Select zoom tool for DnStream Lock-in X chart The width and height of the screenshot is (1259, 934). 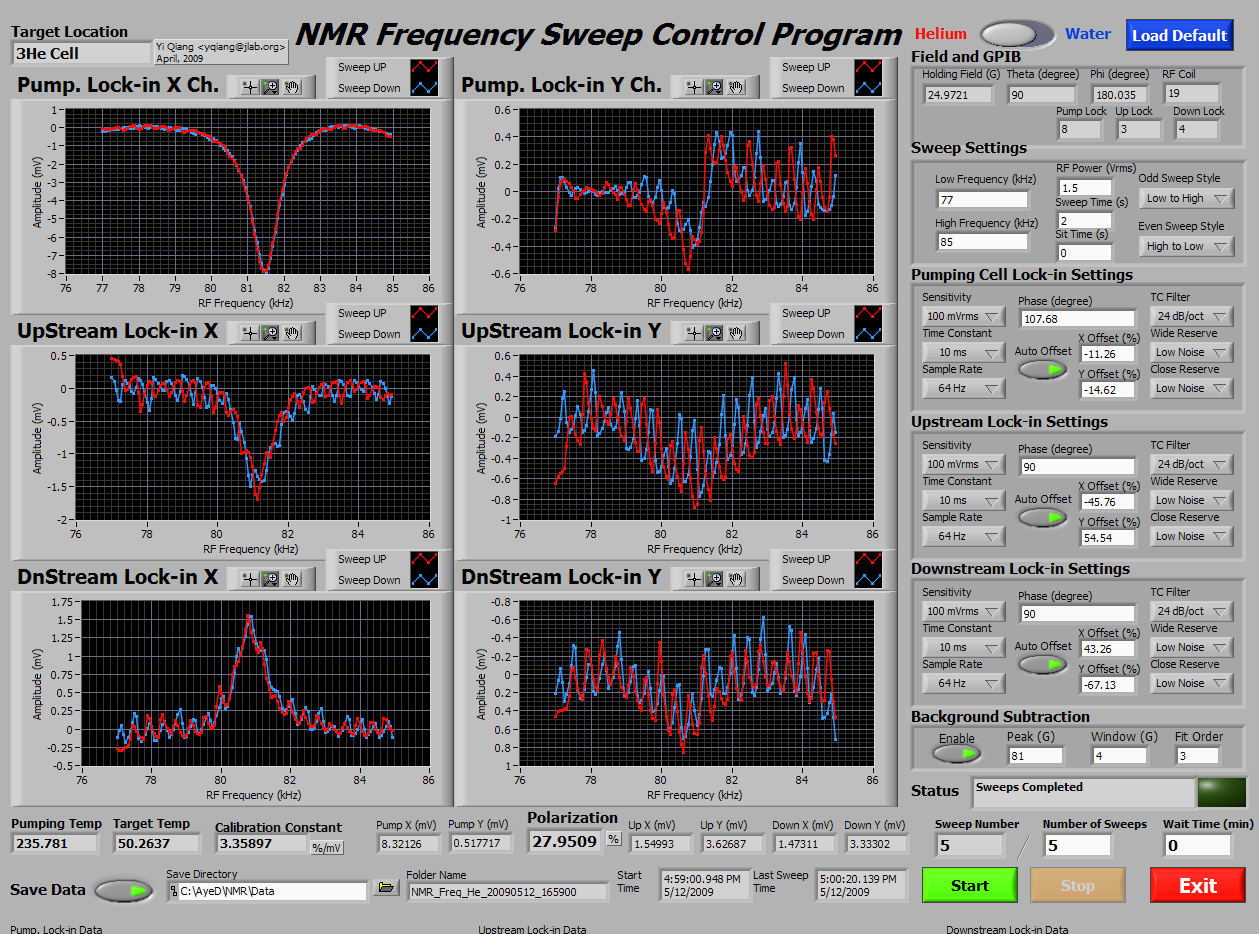270,578
